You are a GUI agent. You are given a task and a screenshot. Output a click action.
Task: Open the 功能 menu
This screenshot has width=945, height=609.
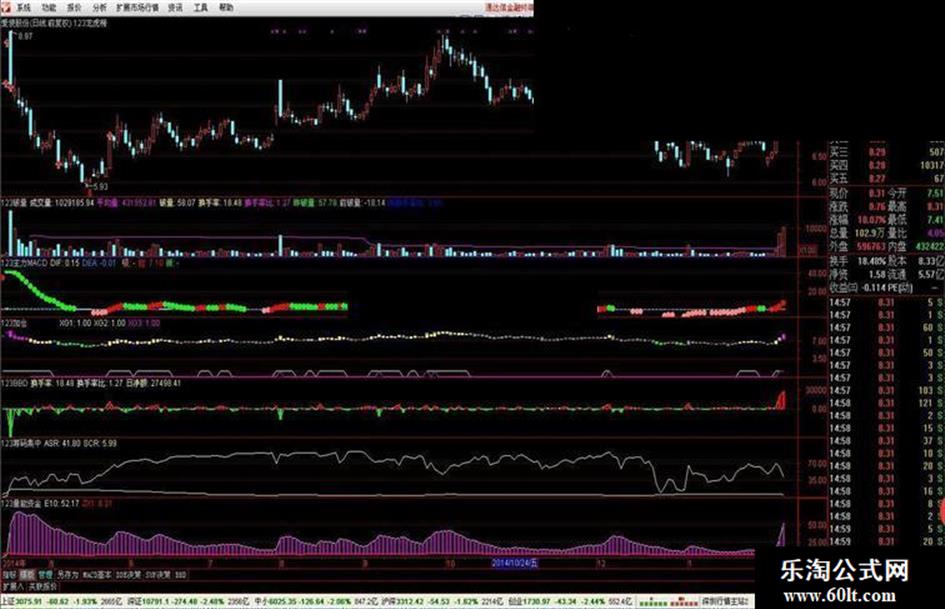point(49,8)
